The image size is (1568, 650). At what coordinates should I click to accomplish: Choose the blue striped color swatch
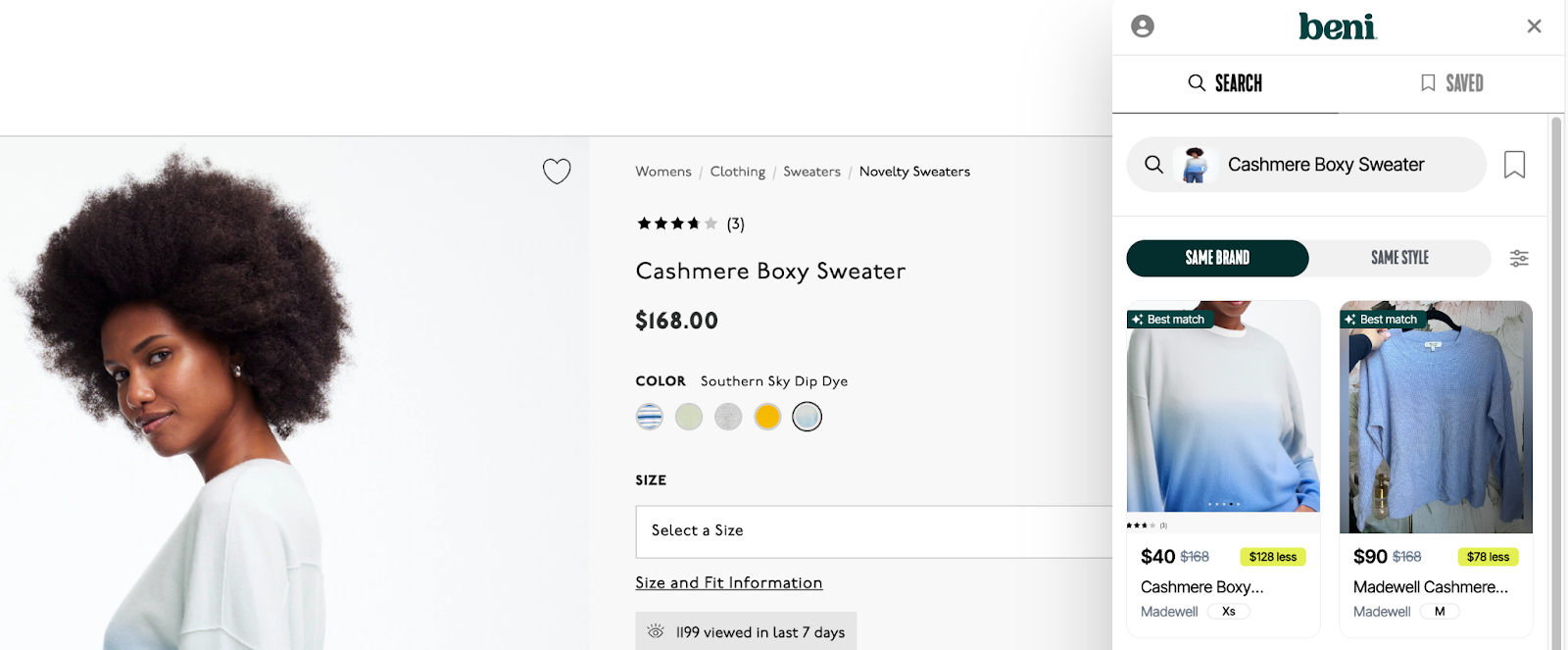pyautogui.click(x=650, y=417)
